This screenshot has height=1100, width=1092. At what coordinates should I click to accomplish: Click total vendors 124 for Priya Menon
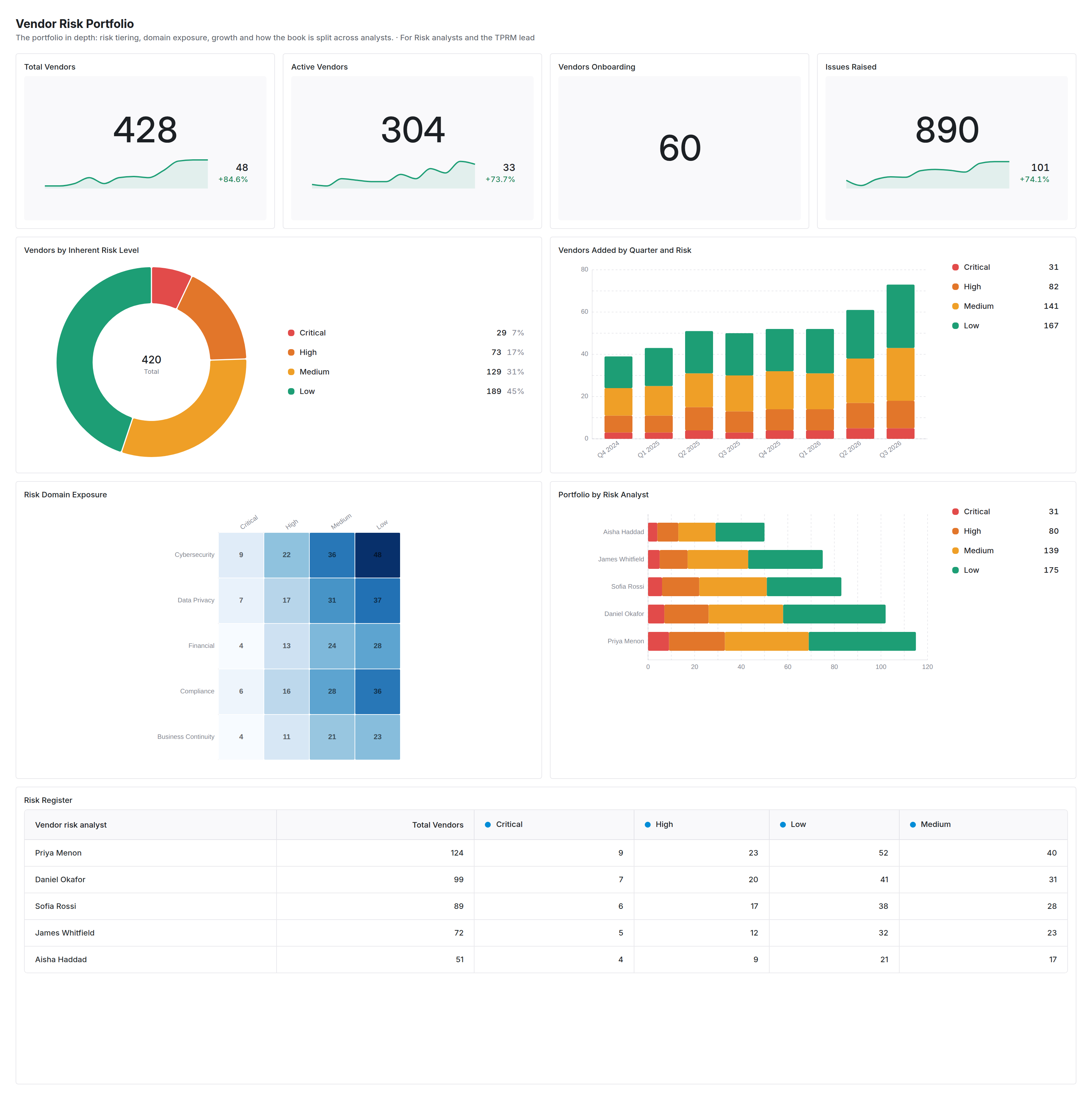click(457, 854)
